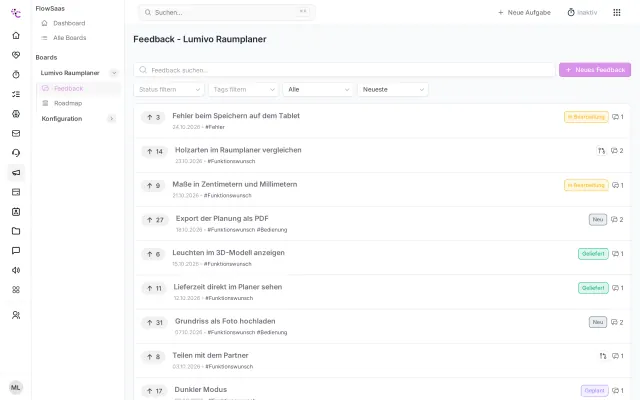
Task: Click the 'Geplant' badge on 'Dunkler Modus'
Action: tap(594, 391)
